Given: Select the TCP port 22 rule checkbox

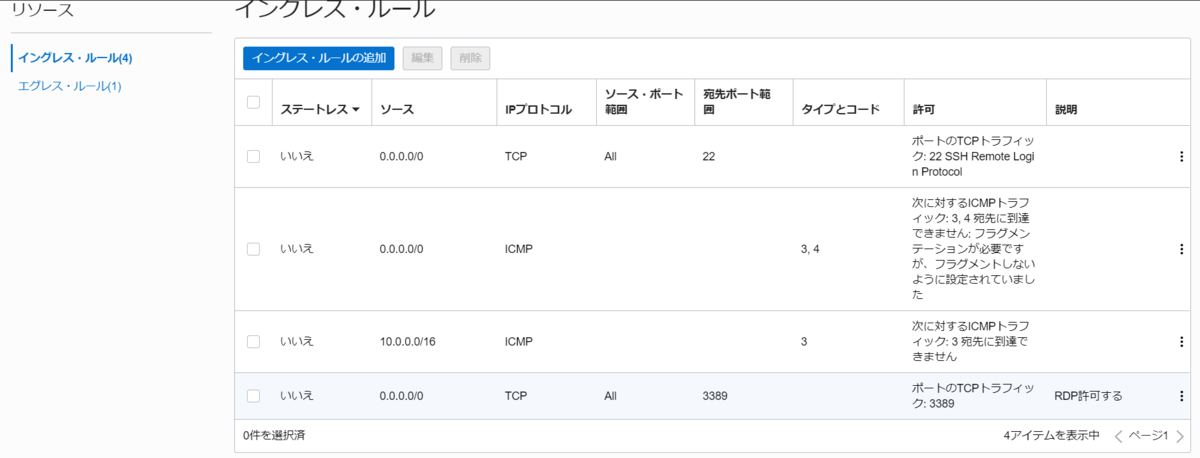Looking at the screenshot, I should (x=253, y=156).
